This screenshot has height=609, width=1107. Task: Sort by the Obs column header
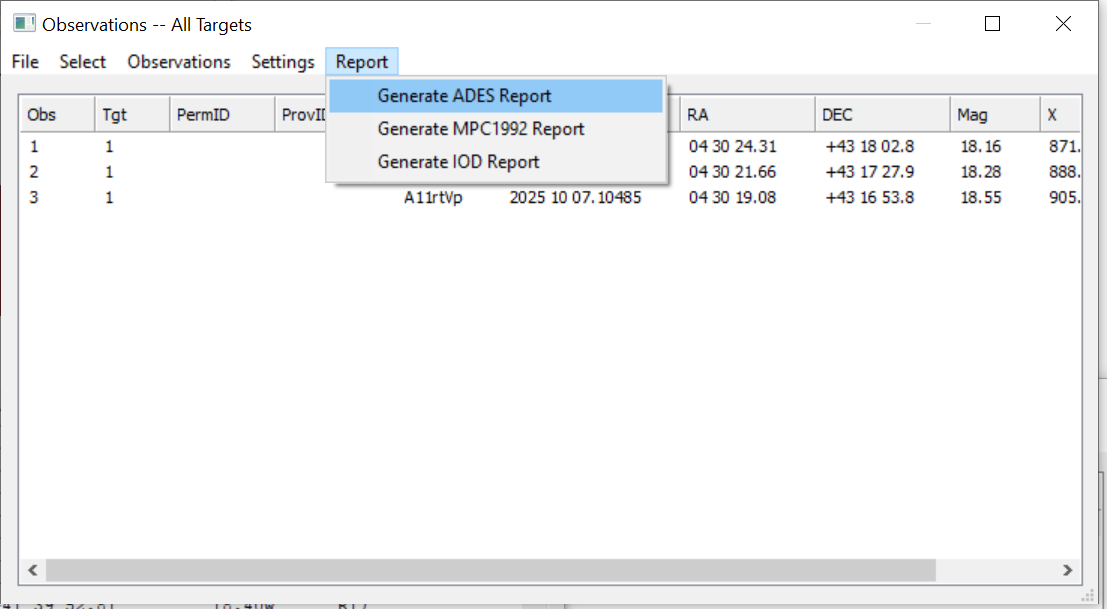pos(57,115)
